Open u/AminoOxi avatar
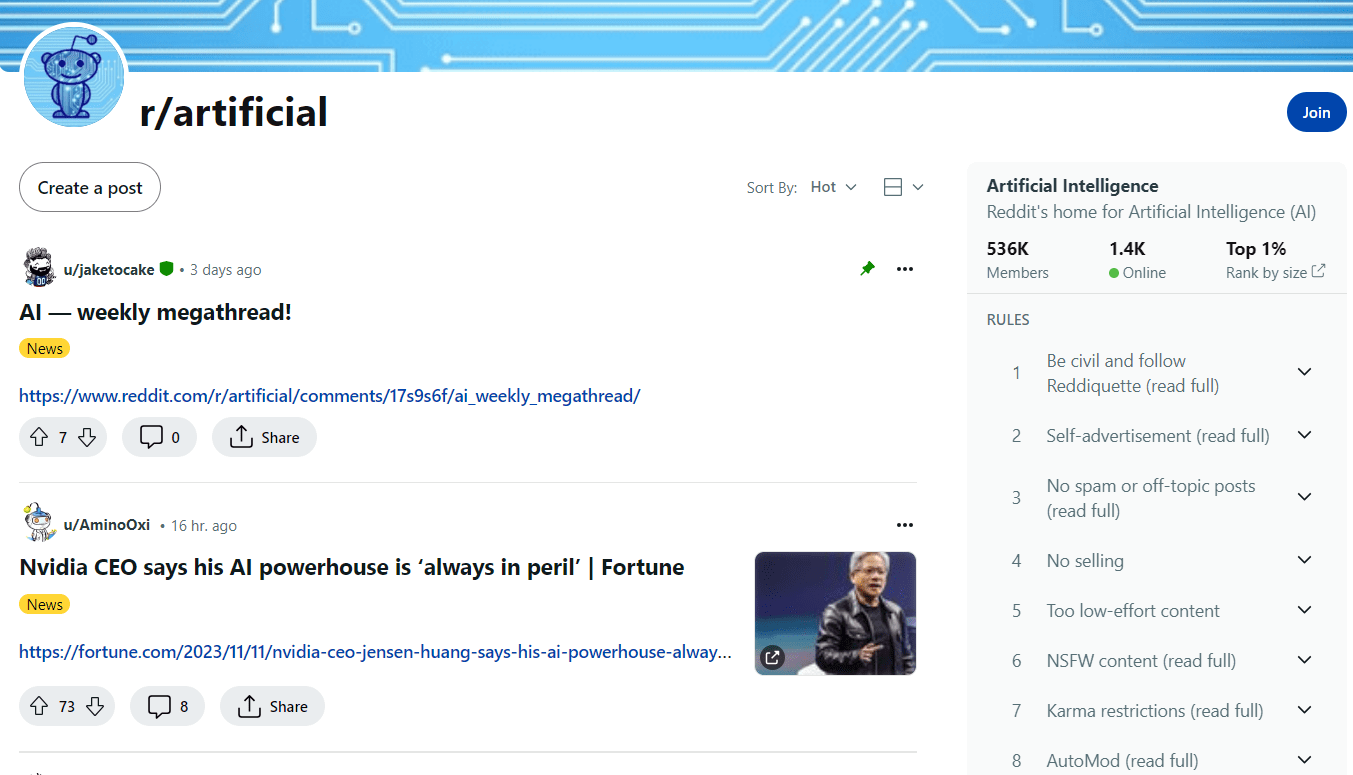This screenshot has height=775, width=1353. click(x=39, y=523)
